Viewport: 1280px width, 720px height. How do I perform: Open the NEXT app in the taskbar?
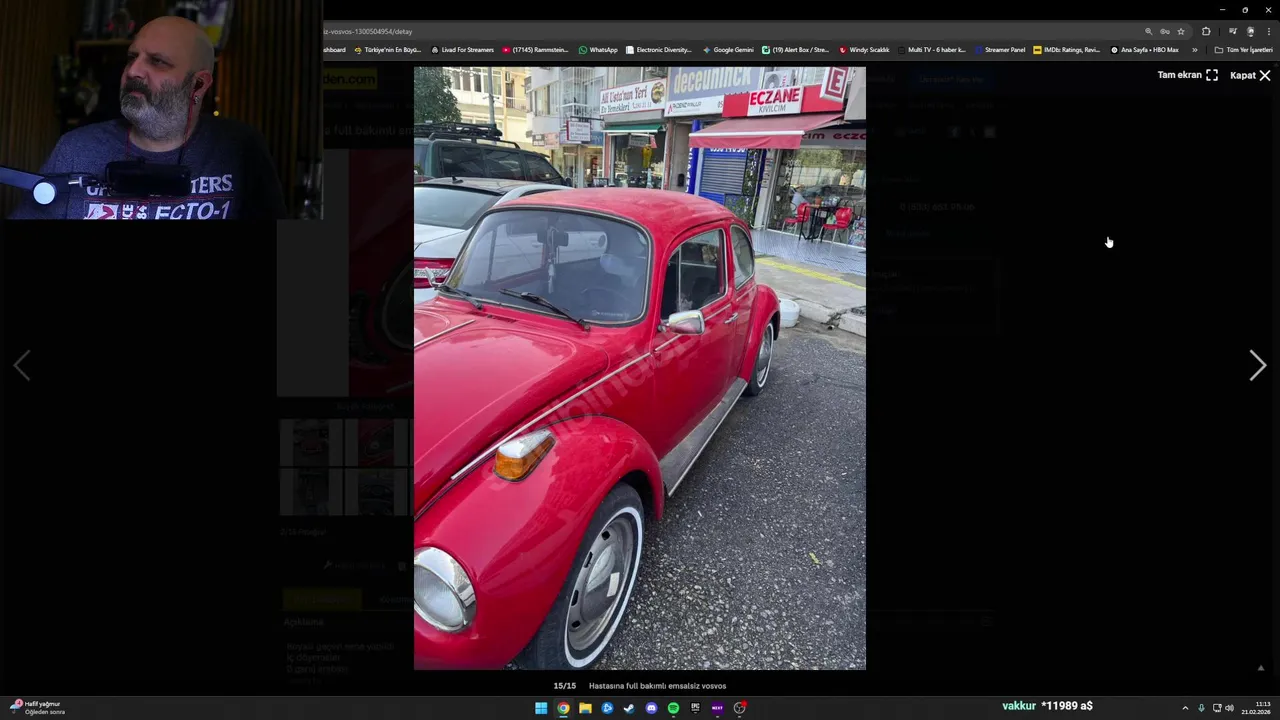[x=717, y=708]
